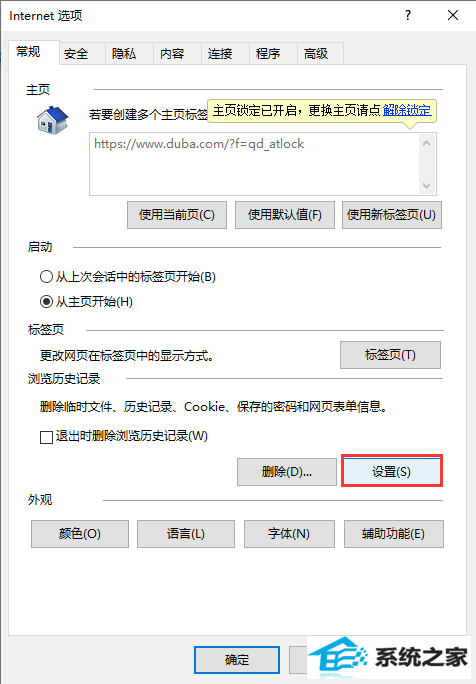Open the 标签页 settings button
Viewport: 476px width, 684px height.
point(390,355)
